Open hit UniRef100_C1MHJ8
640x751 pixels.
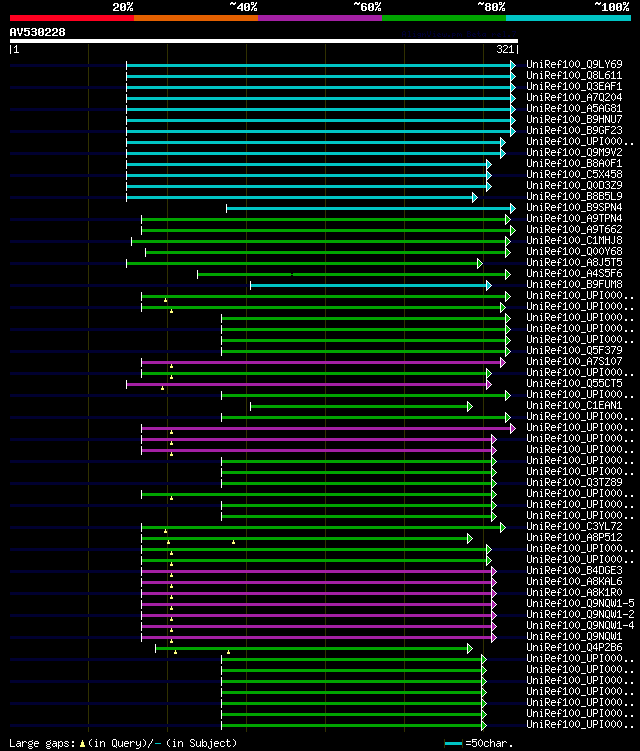[x=574, y=240]
